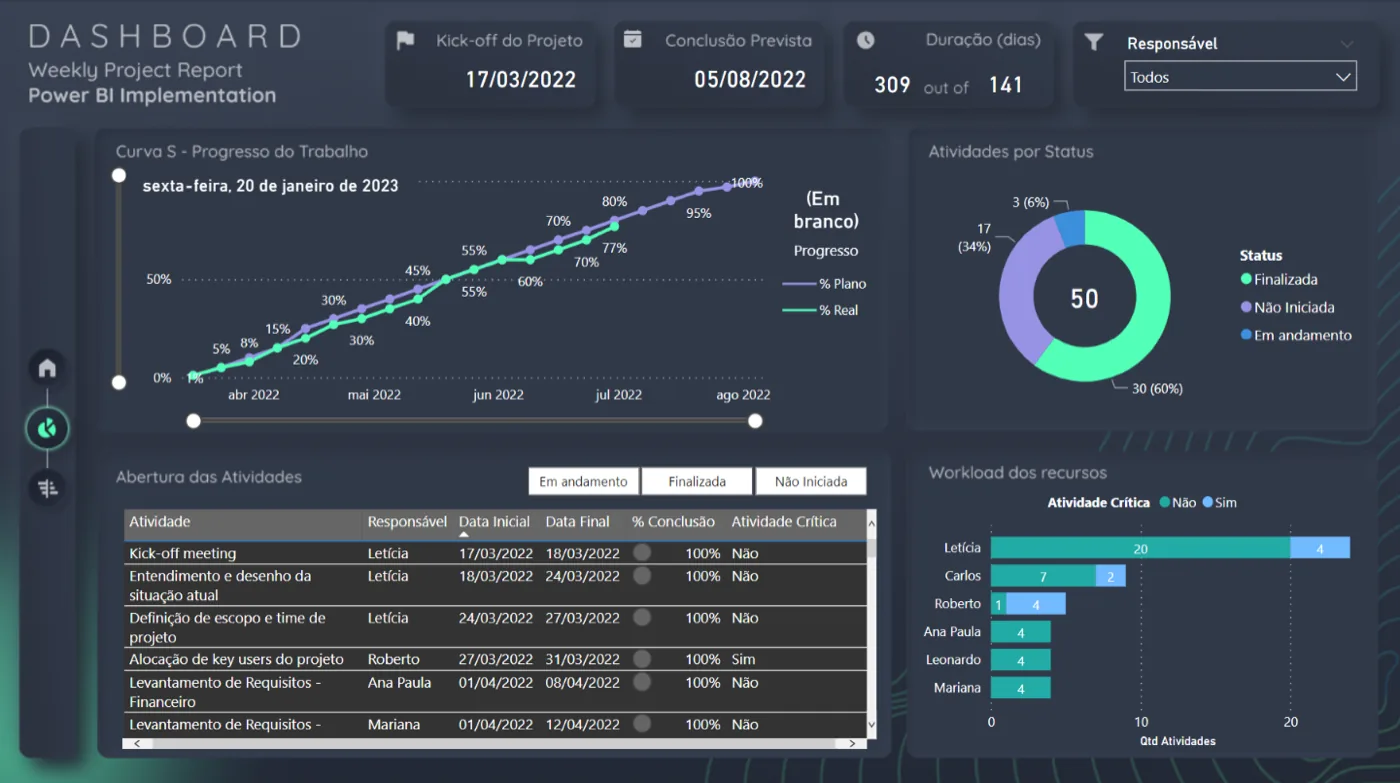The image size is (1400, 783).
Task: Sort table by Responsável column header
Action: click(x=407, y=522)
